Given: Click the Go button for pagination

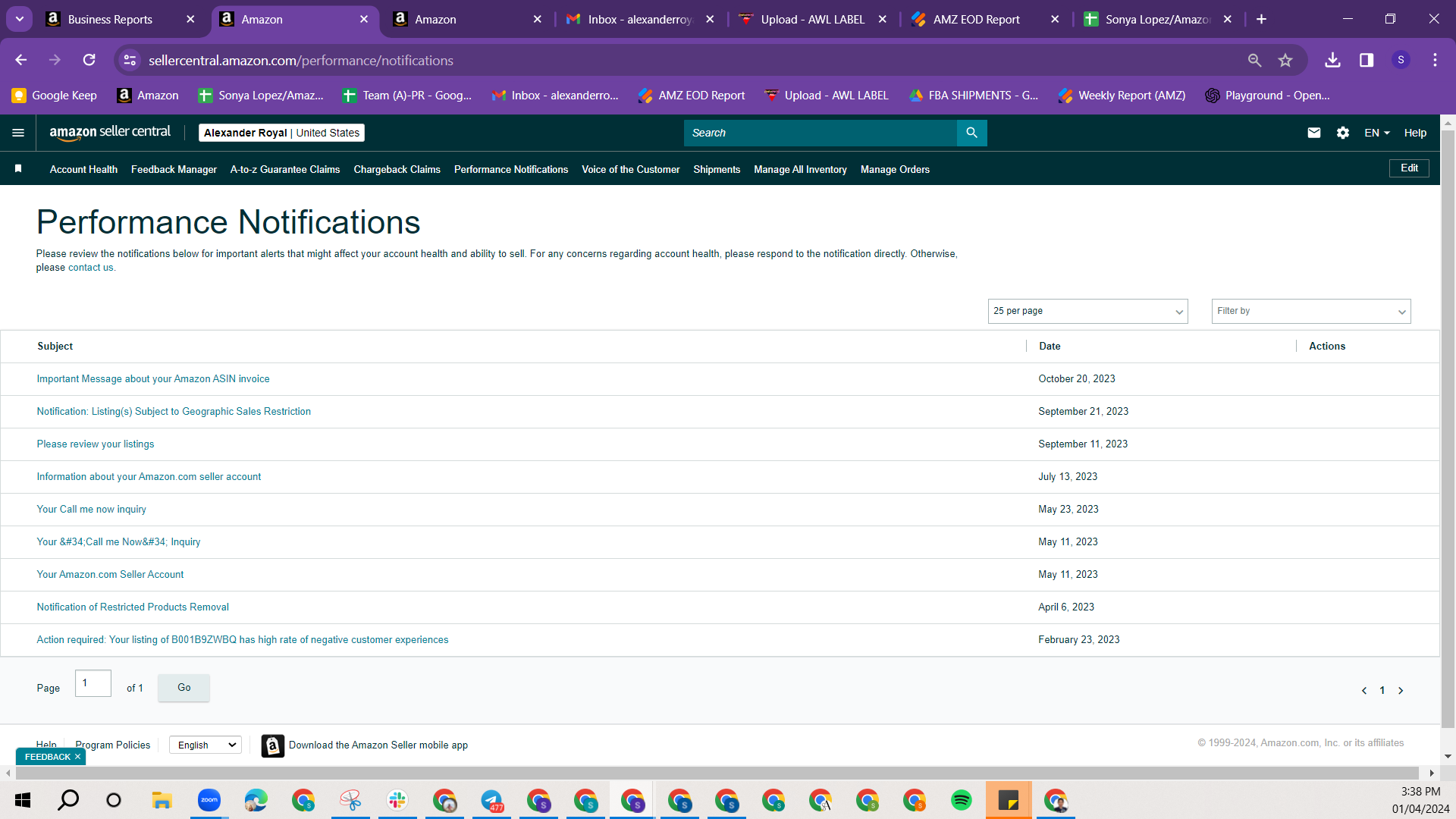Looking at the screenshot, I should (184, 688).
